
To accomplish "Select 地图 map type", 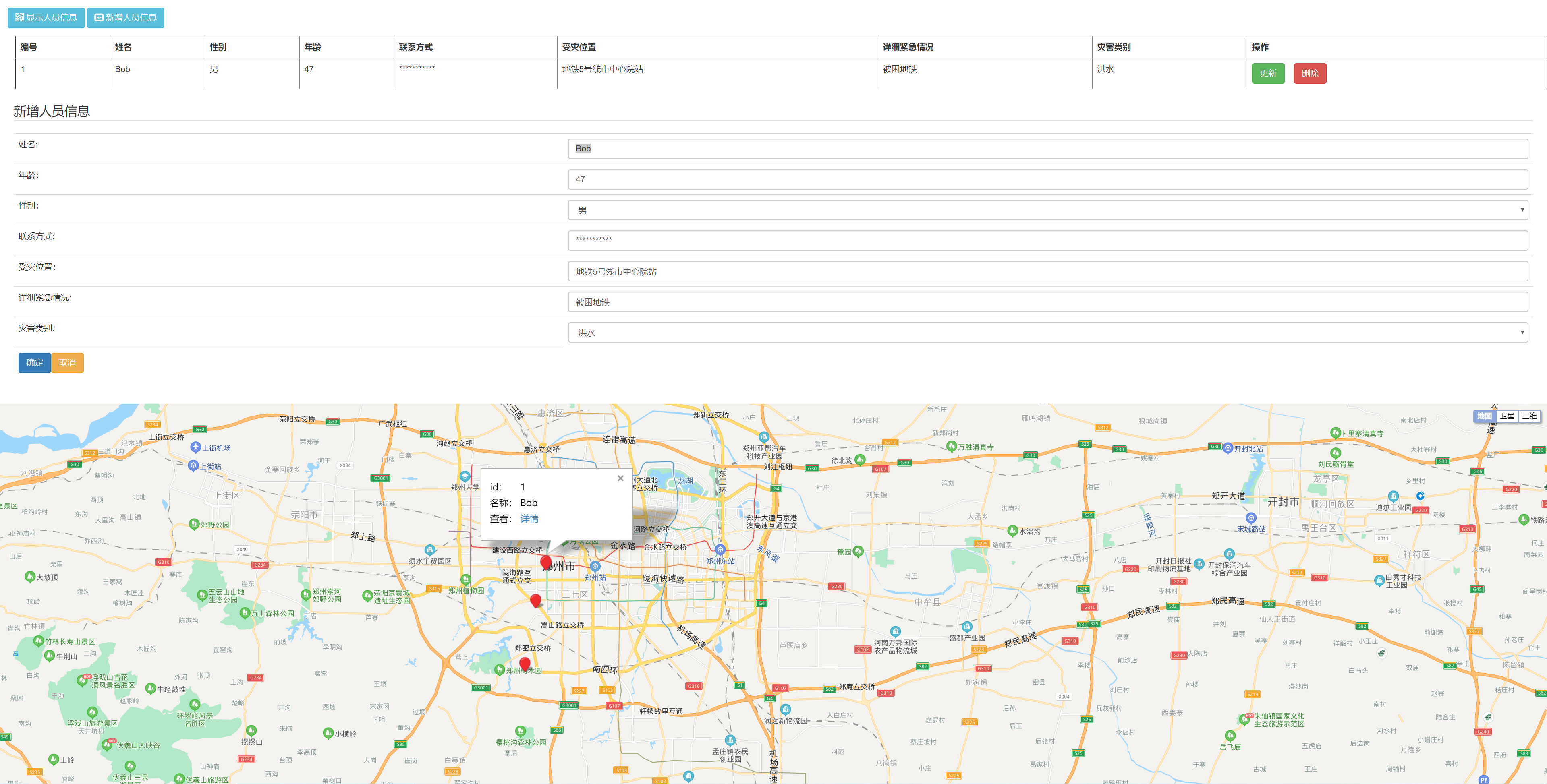I will click(x=1484, y=416).
